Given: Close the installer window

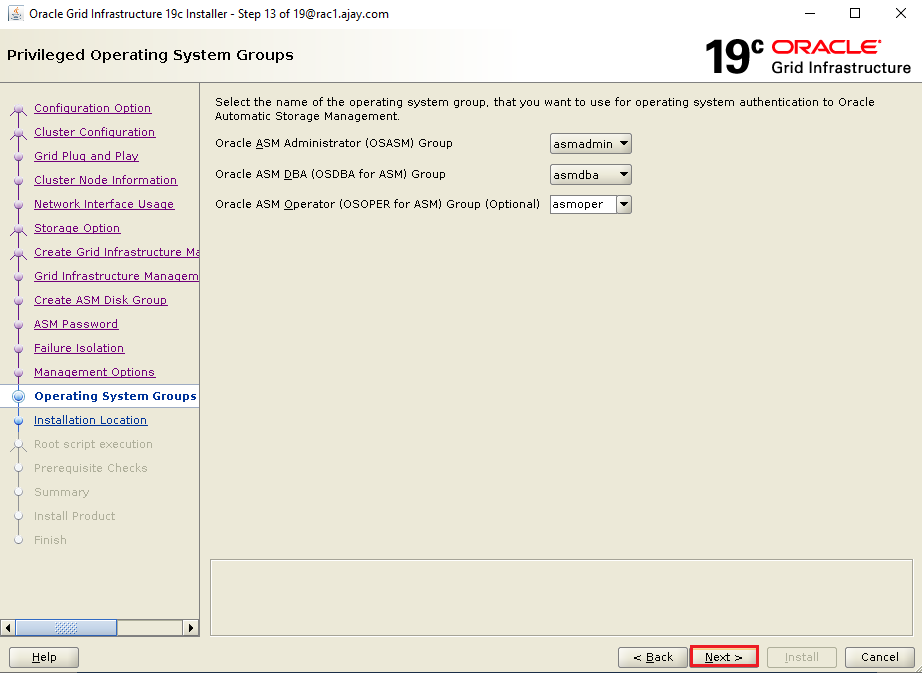Looking at the screenshot, I should pyautogui.click(x=900, y=14).
